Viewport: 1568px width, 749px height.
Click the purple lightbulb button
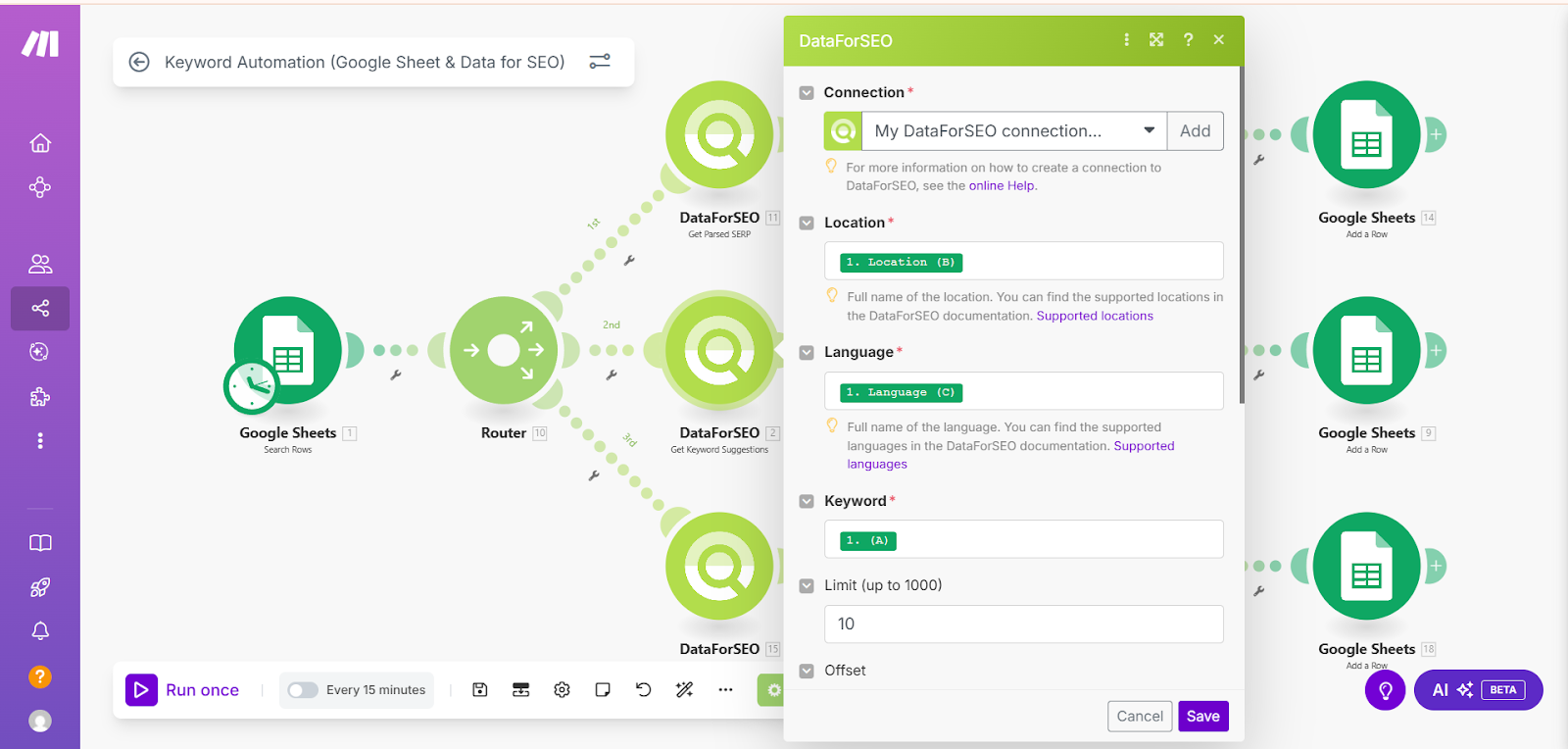tap(1386, 690)
